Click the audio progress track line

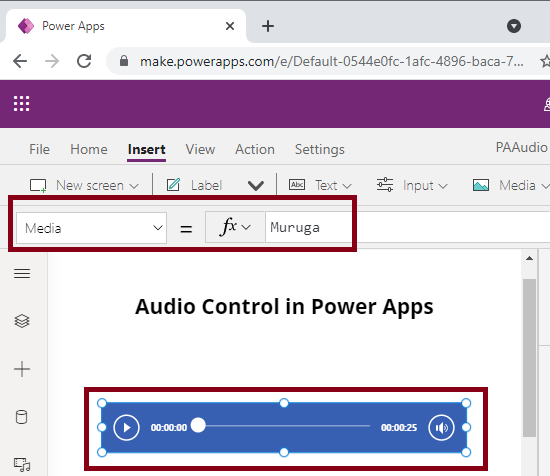click(x=287, y=426)
